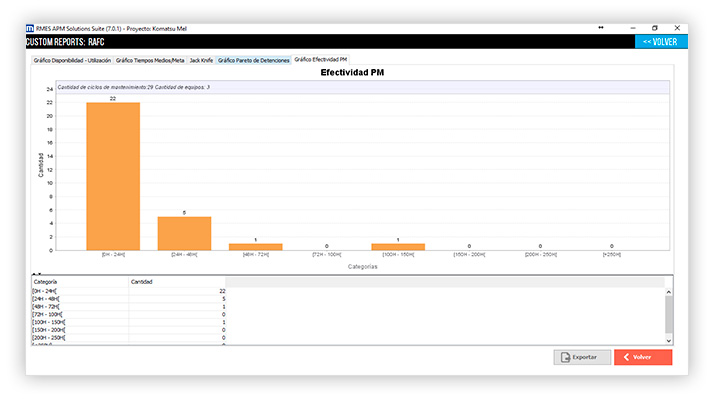Click the Categorías axis label
Viewport: 716px width, 399px height.
click(363, 266)
